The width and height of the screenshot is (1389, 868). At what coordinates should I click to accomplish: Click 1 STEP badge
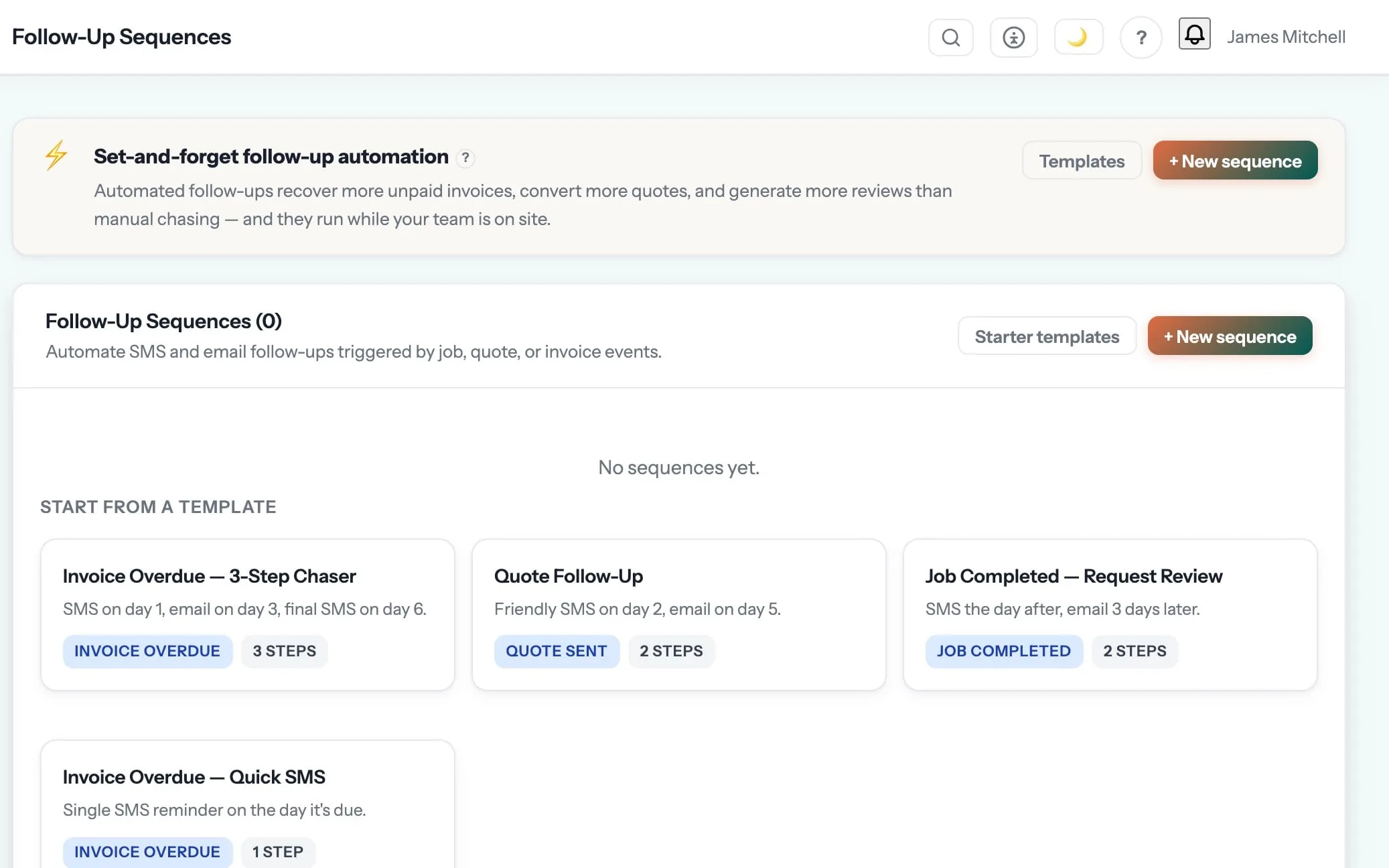[278, 852]
